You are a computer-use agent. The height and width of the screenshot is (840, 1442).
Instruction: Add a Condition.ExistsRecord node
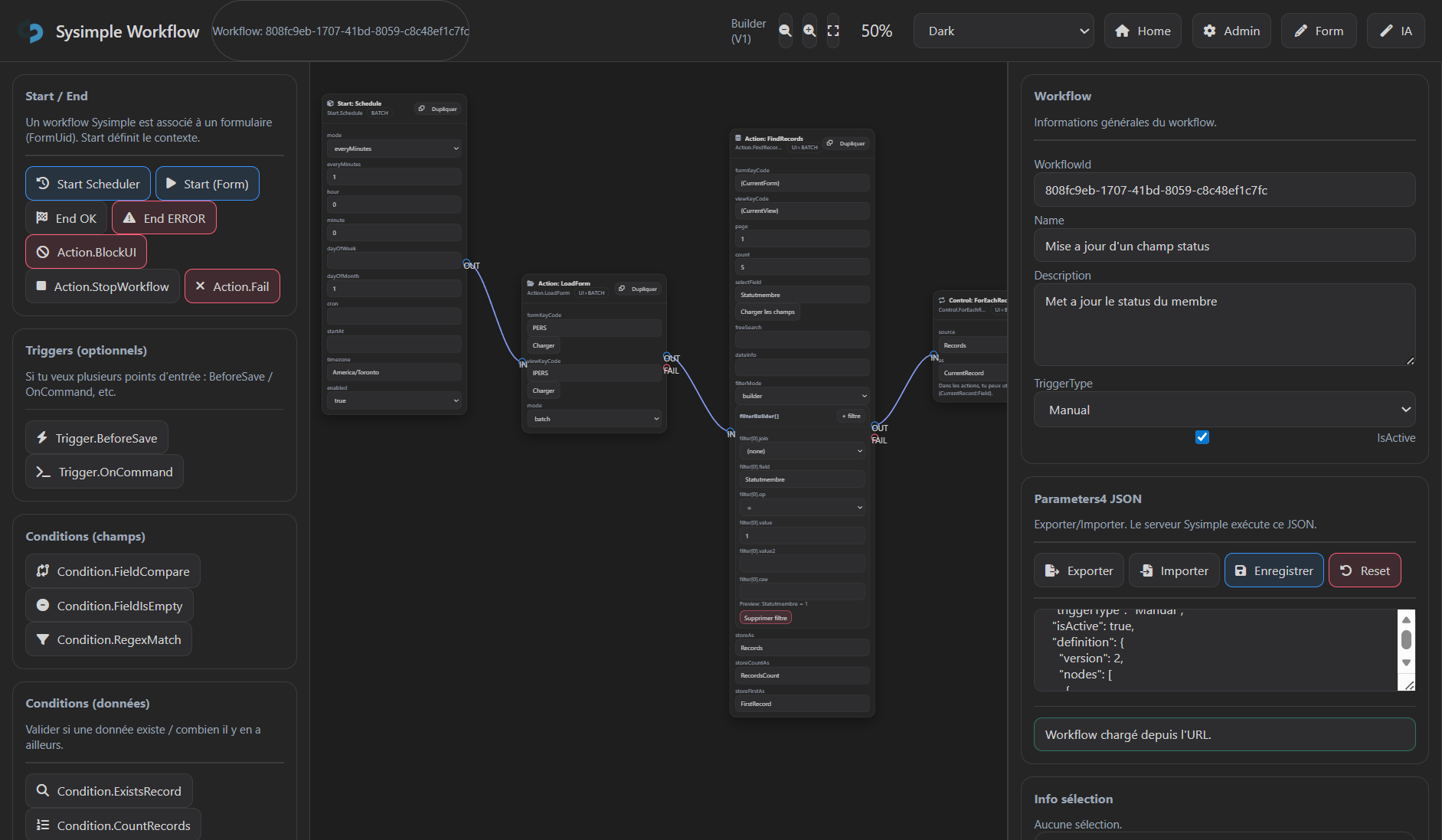click(109, 791)
